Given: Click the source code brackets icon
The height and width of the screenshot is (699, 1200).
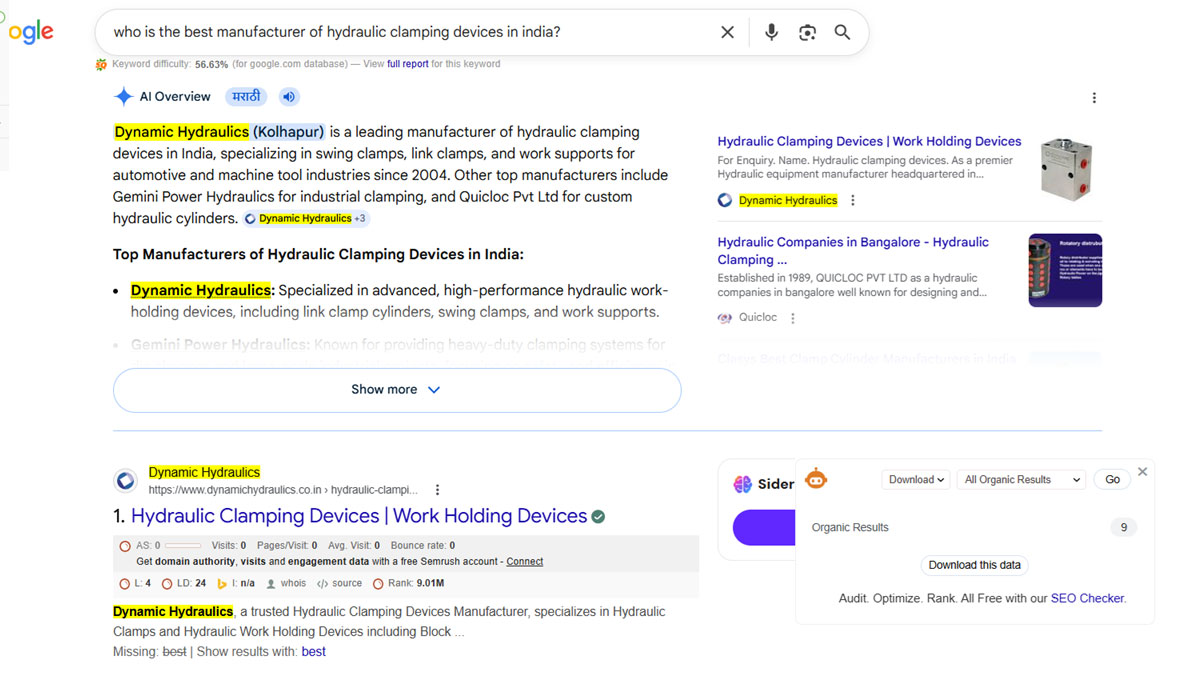Looking at the screenshot, I should click(322, 584).
